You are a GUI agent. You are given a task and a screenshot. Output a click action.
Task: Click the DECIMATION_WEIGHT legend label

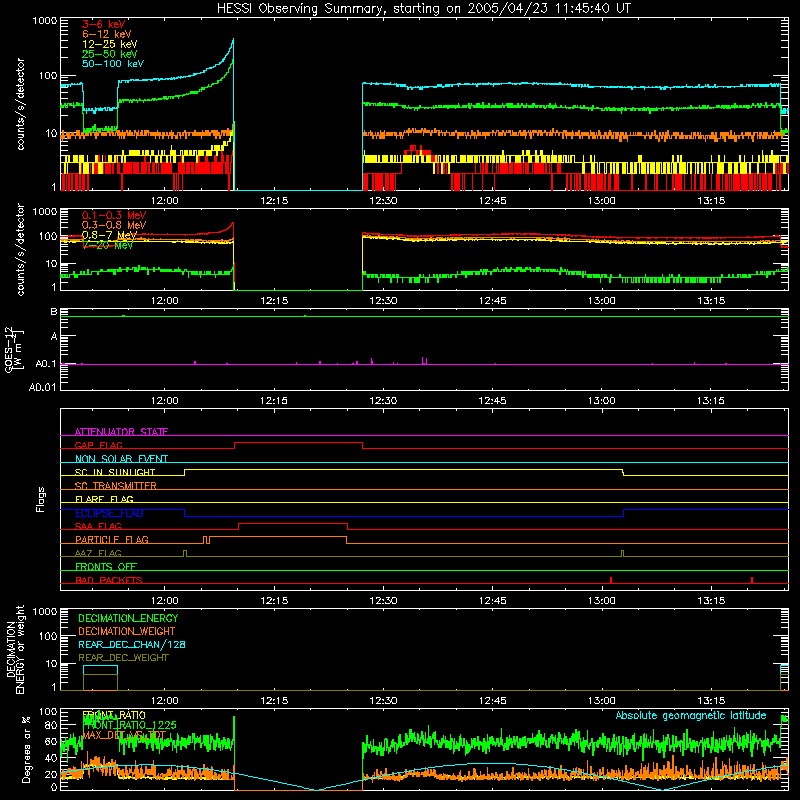pos(127,631)
